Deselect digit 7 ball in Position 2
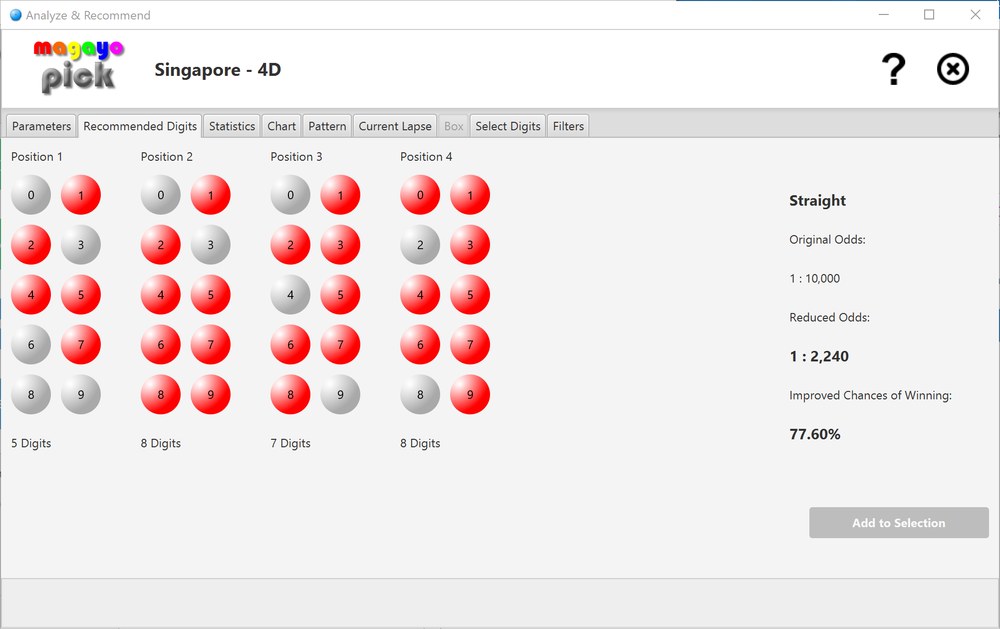Image resolution: width=1000 pixels, height=629 pixels. click(x=210, y=345)
